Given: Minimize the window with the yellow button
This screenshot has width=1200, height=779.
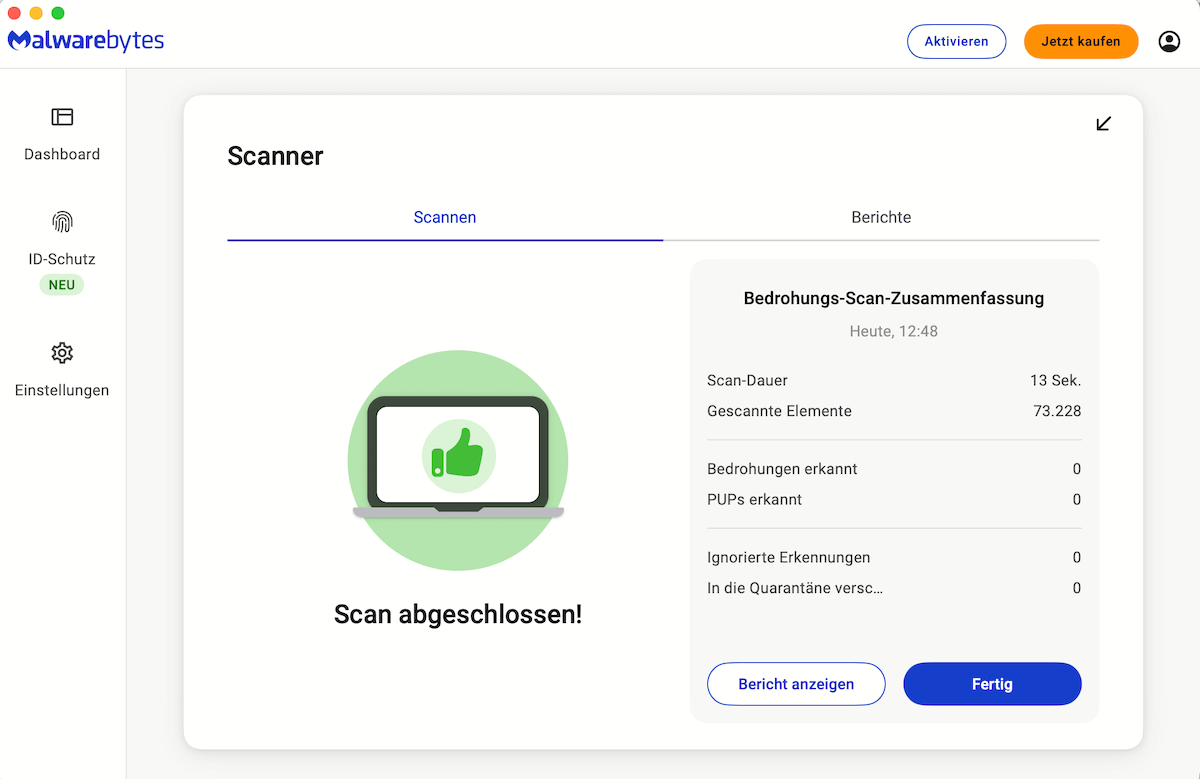Looking at the screenshot, I should (x=36, y=13).
